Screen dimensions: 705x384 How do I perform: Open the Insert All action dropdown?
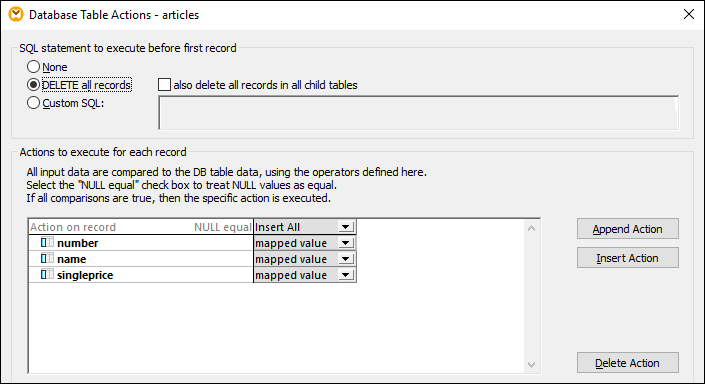tap(346, 227)
